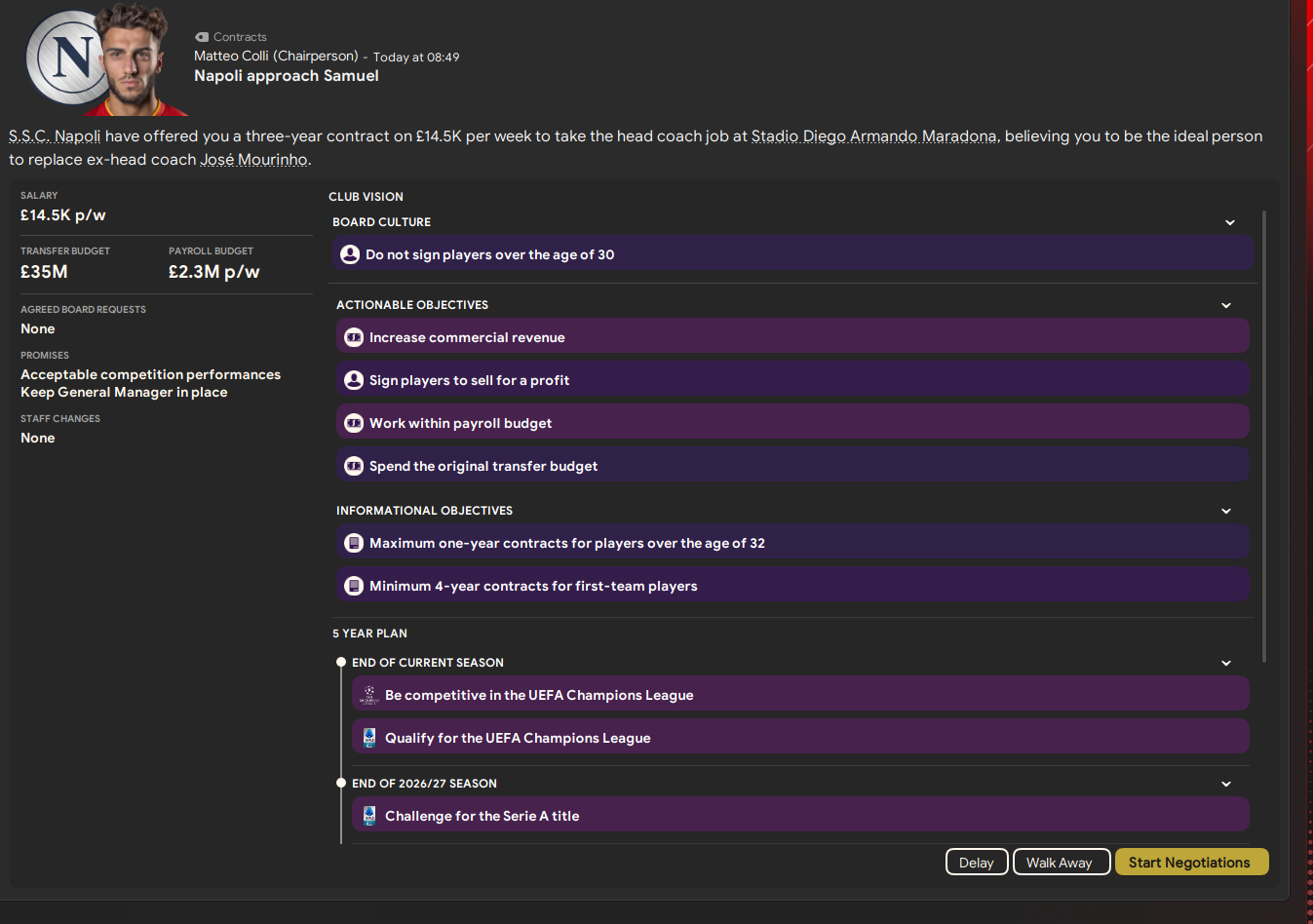Click the finance icon on "Work within payroll budget"
The image size is (1313, 924).
(x=354, y=423)
